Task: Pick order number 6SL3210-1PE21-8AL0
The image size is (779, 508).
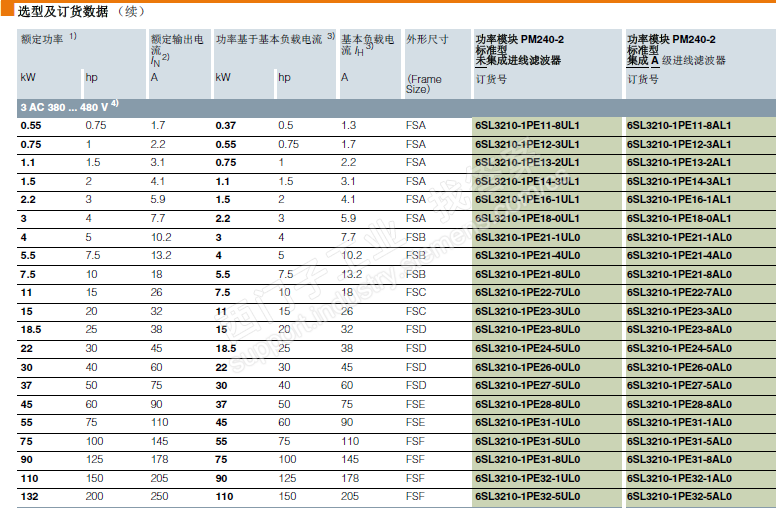Action: click(x=679, y=275)
